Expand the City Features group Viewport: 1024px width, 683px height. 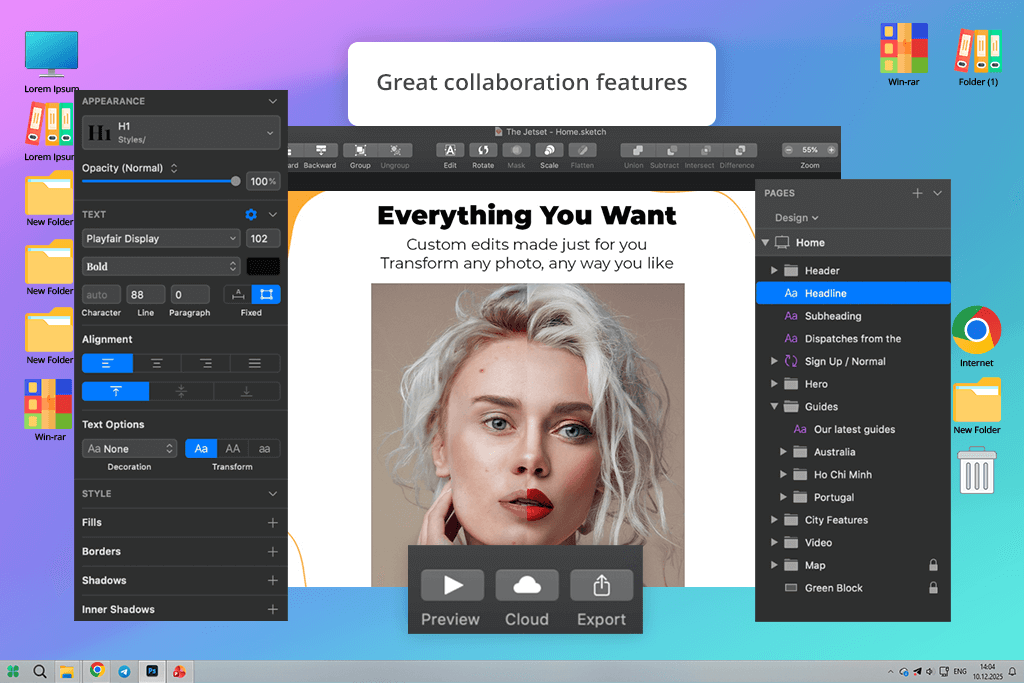pyautogui.click(x=774, y=520)
